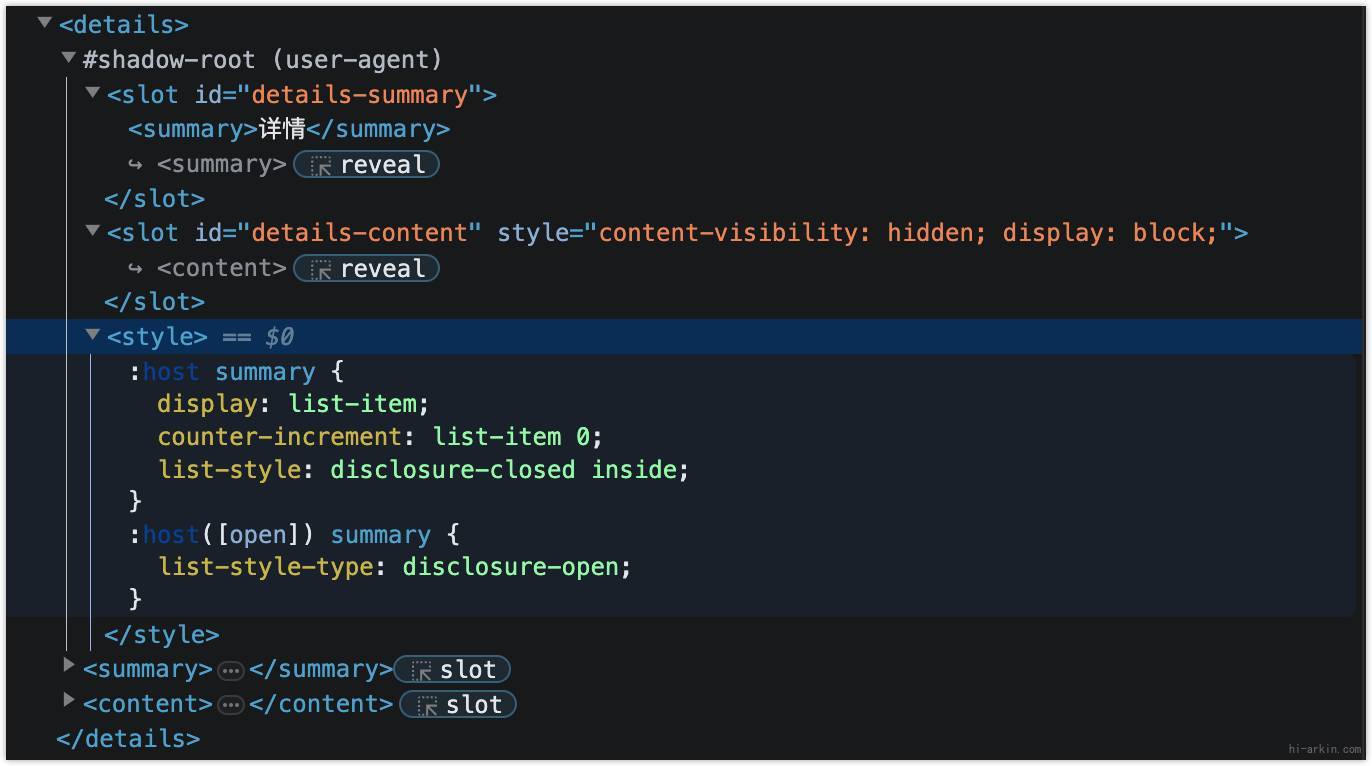Collapse the opening details element node
The width and height of the screenshot is (1372, 766).
(x=45, y=23)
